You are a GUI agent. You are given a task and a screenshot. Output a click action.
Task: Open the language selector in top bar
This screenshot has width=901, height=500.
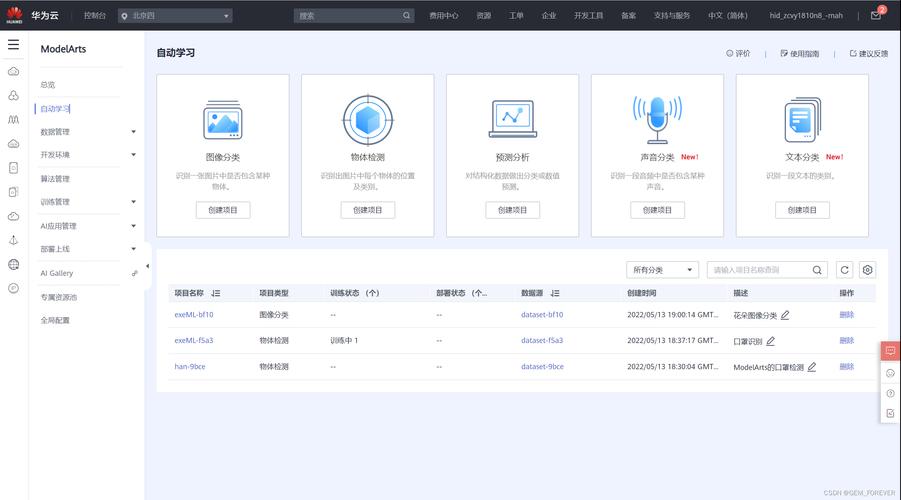[727, 16]
